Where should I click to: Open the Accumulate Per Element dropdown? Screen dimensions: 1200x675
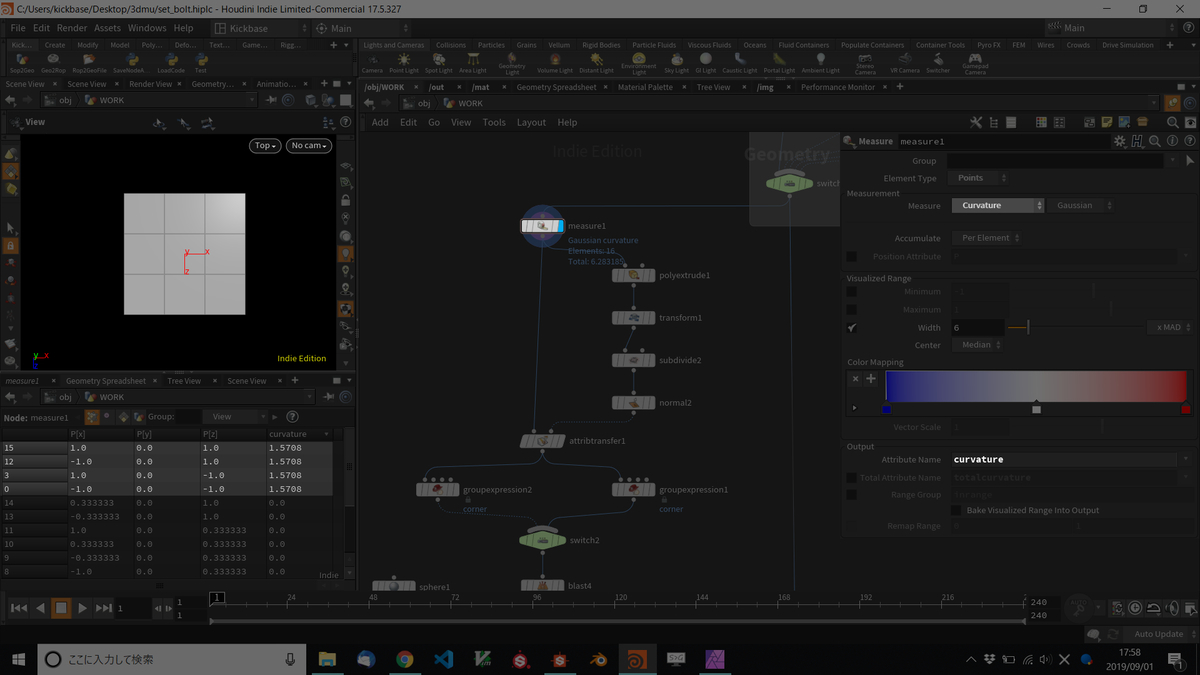pos(986,238)
